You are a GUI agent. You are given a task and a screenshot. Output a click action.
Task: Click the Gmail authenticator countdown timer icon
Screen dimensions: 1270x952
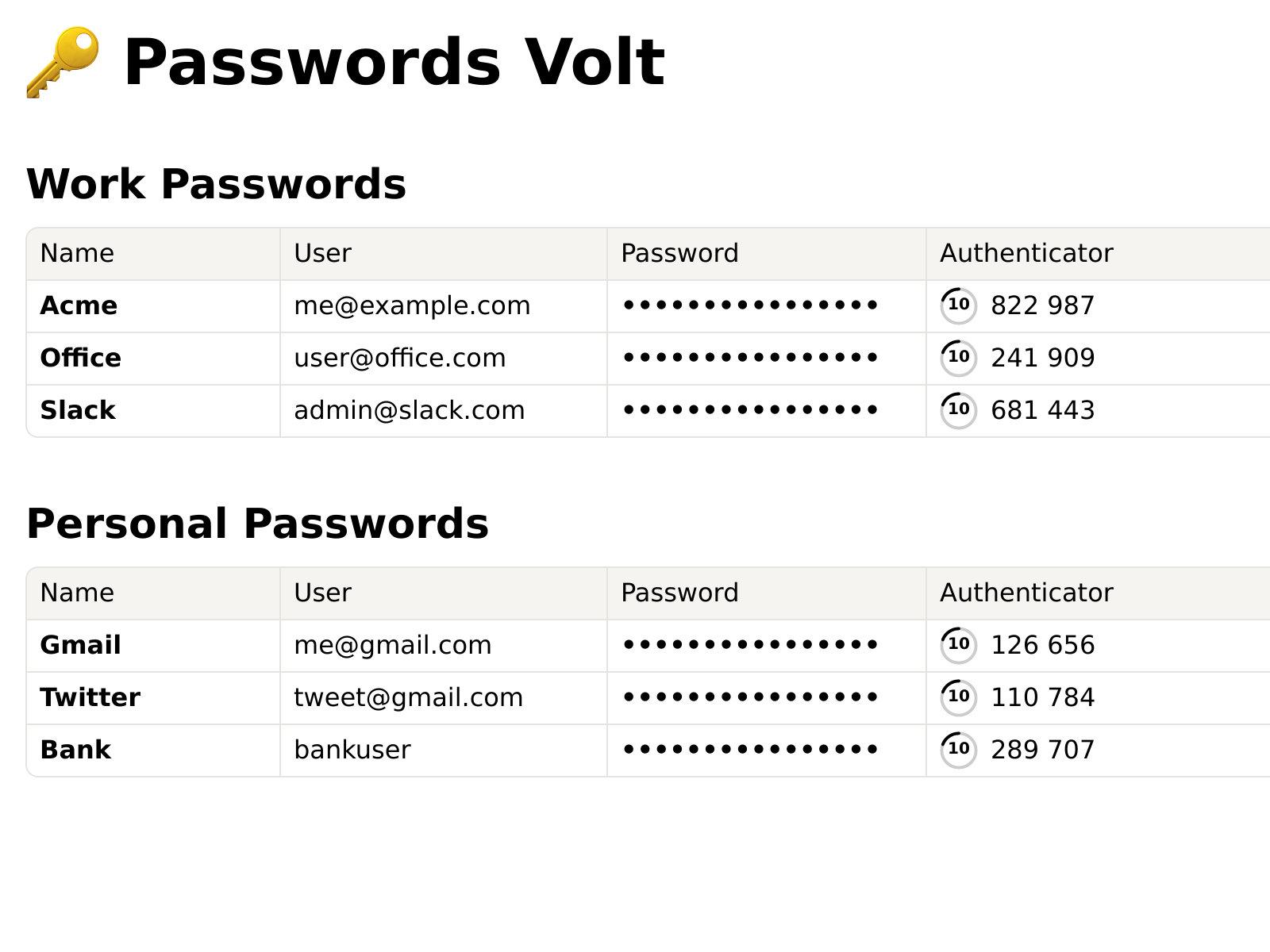[x=958, y=645]
